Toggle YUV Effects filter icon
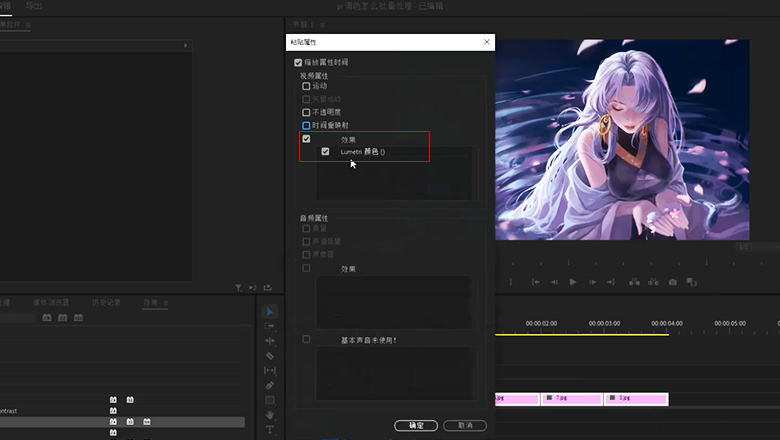The image size is (780, 440). [79, 317]
